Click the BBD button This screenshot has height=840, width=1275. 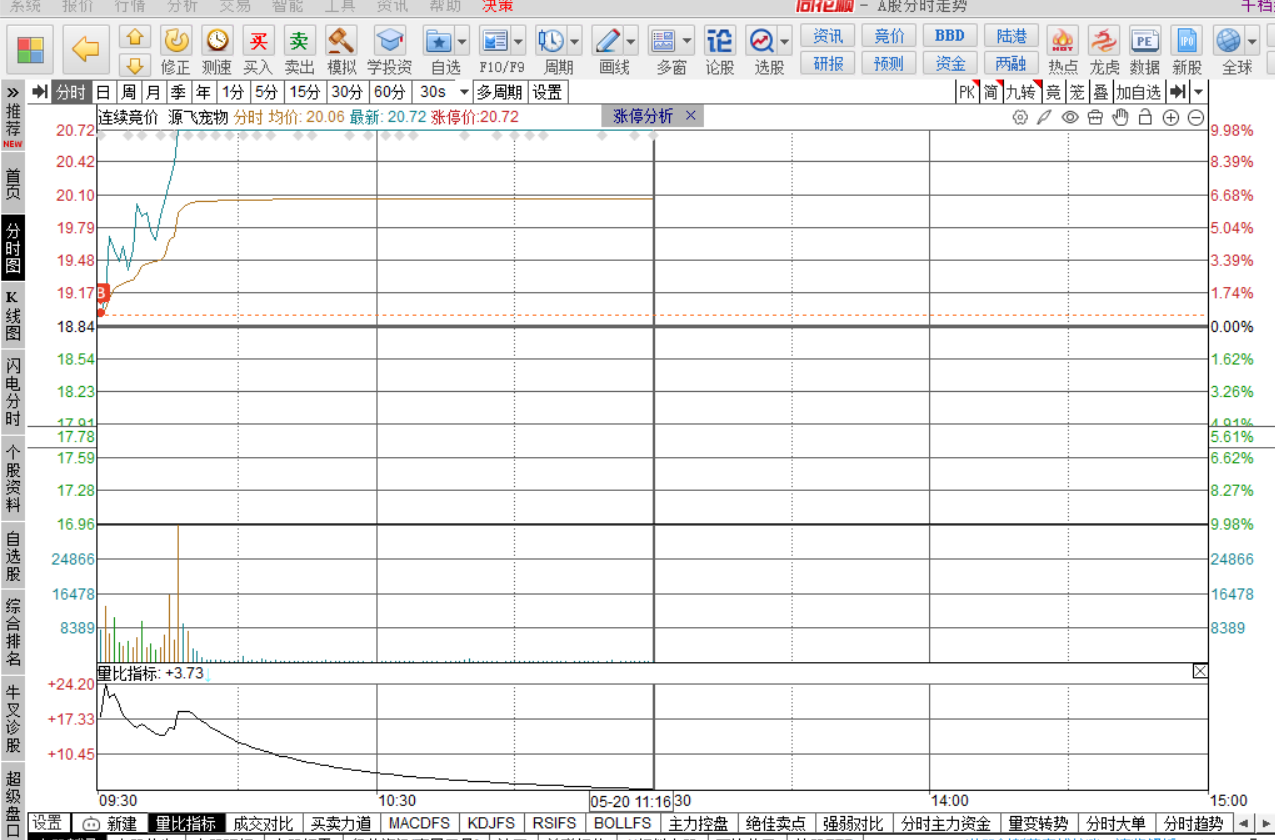[x=950, y=36]
